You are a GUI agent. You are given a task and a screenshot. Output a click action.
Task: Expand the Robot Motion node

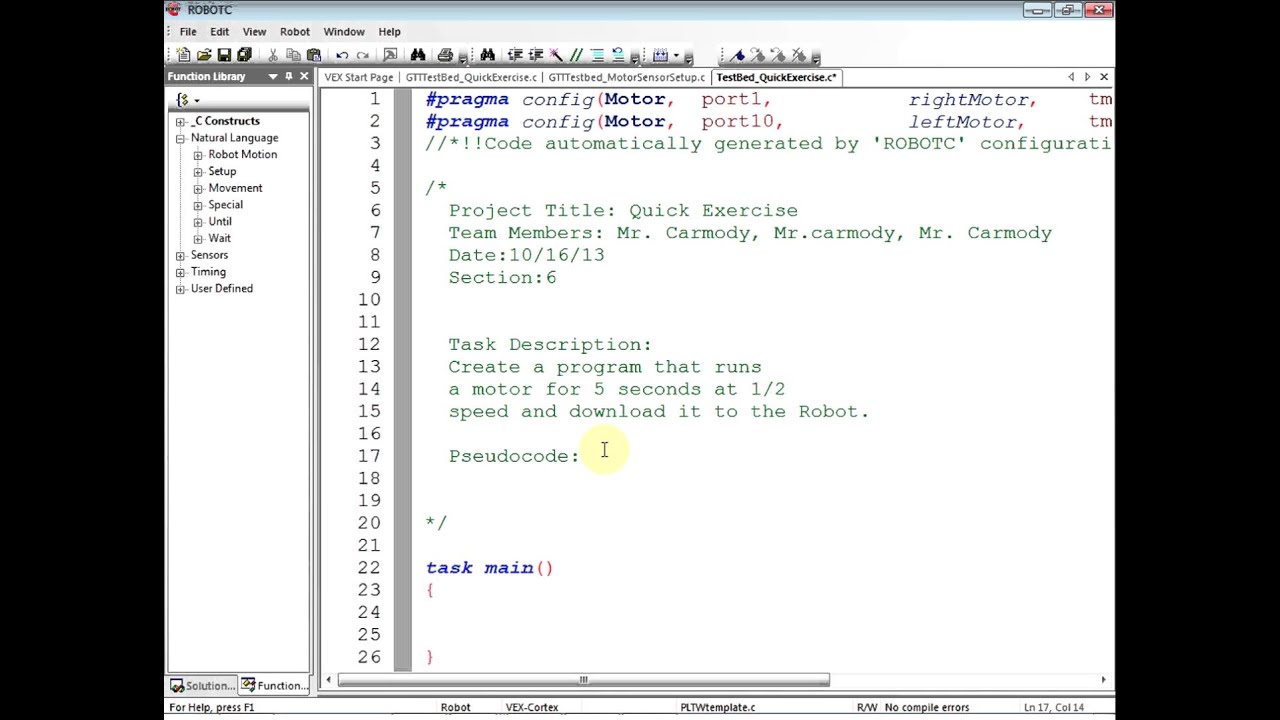(198, 155)
